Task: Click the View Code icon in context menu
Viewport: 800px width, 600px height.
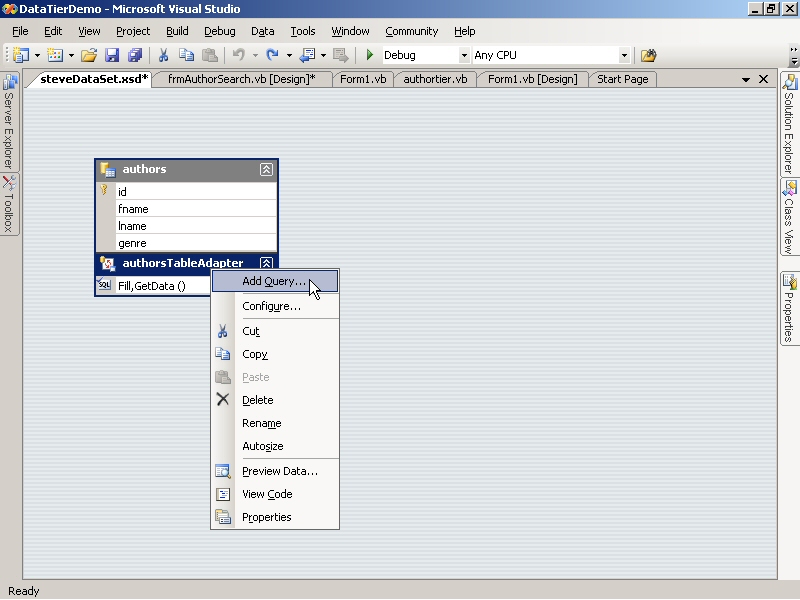Action: pyautogui.click(x=223, y=494)
